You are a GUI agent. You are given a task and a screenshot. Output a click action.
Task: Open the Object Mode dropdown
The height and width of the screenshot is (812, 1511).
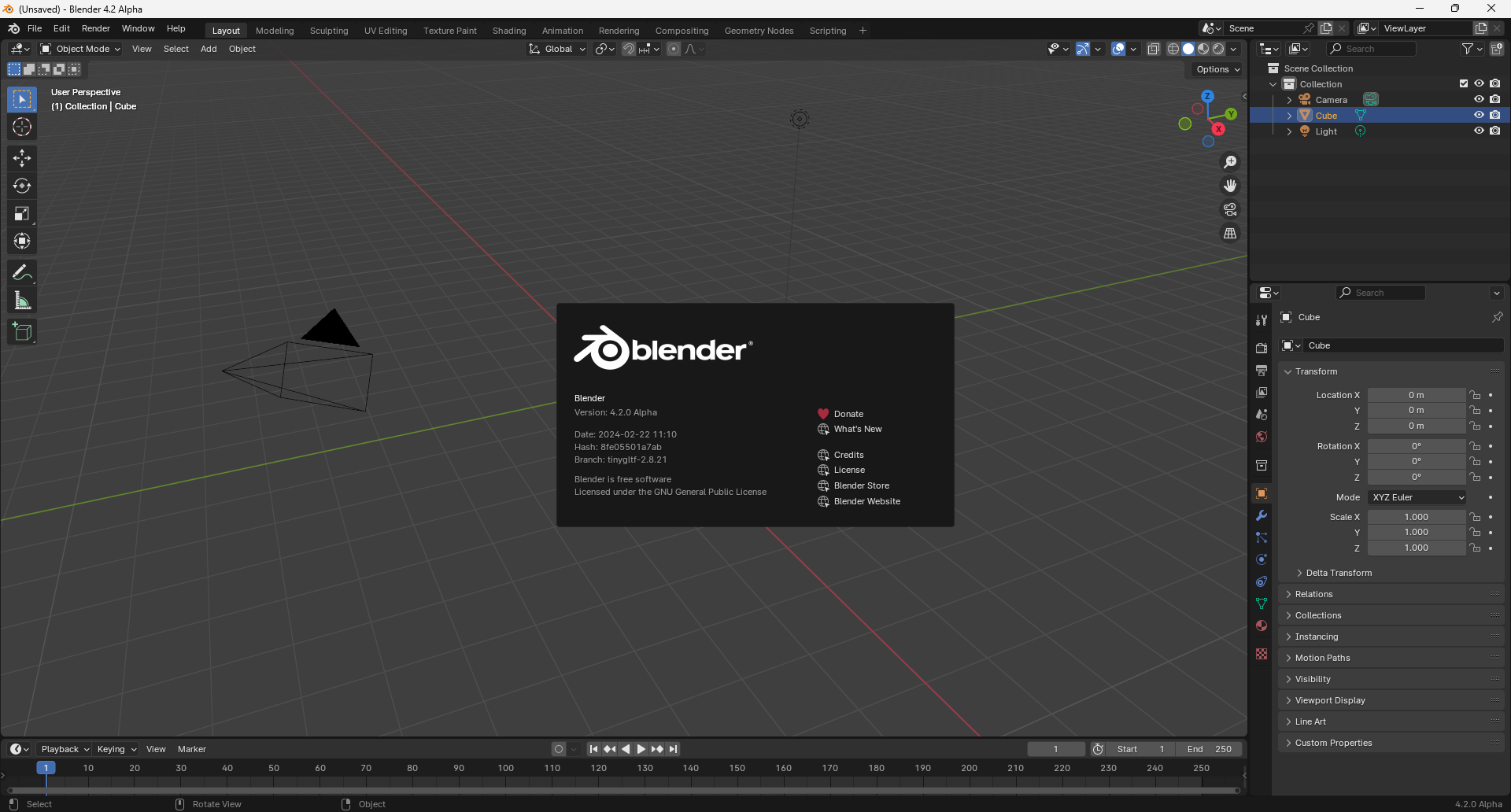click(x=80, y=49)
